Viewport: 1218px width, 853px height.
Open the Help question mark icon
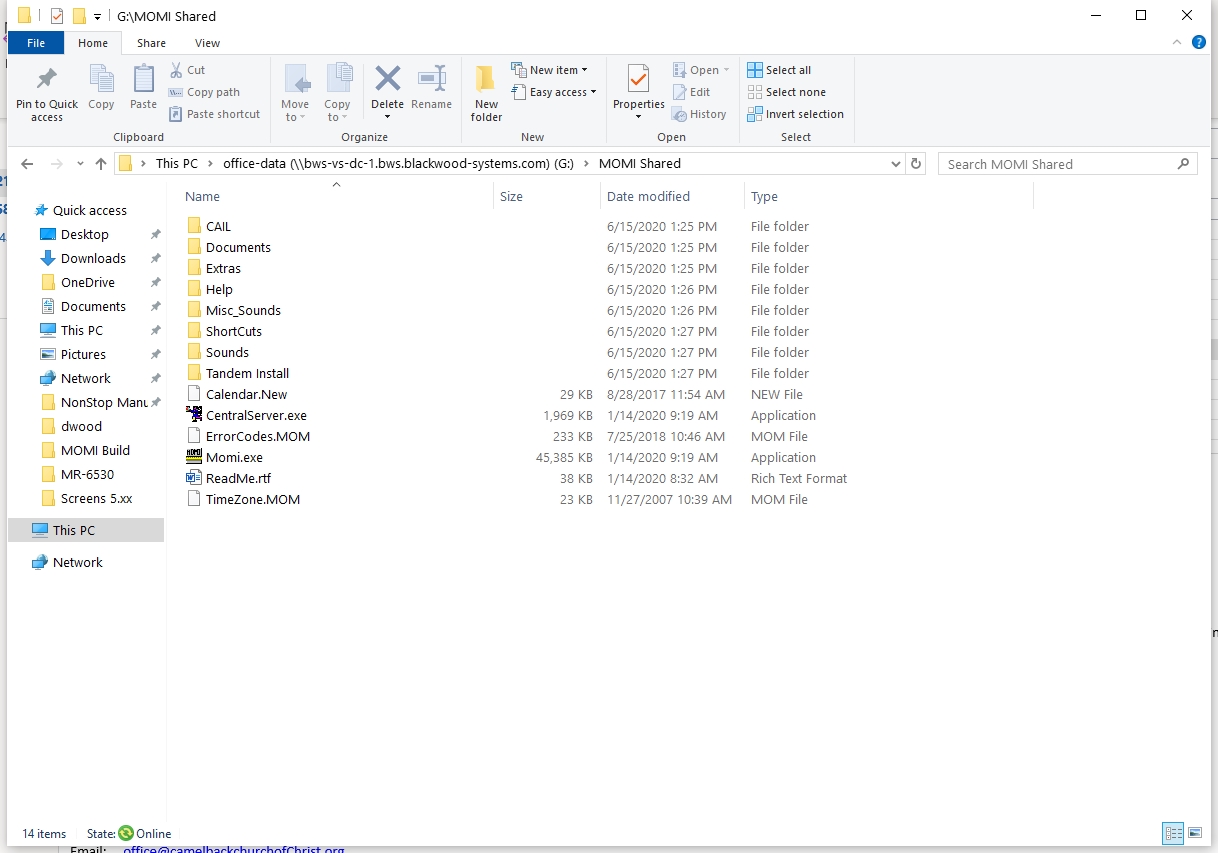tap(1198, 43)
